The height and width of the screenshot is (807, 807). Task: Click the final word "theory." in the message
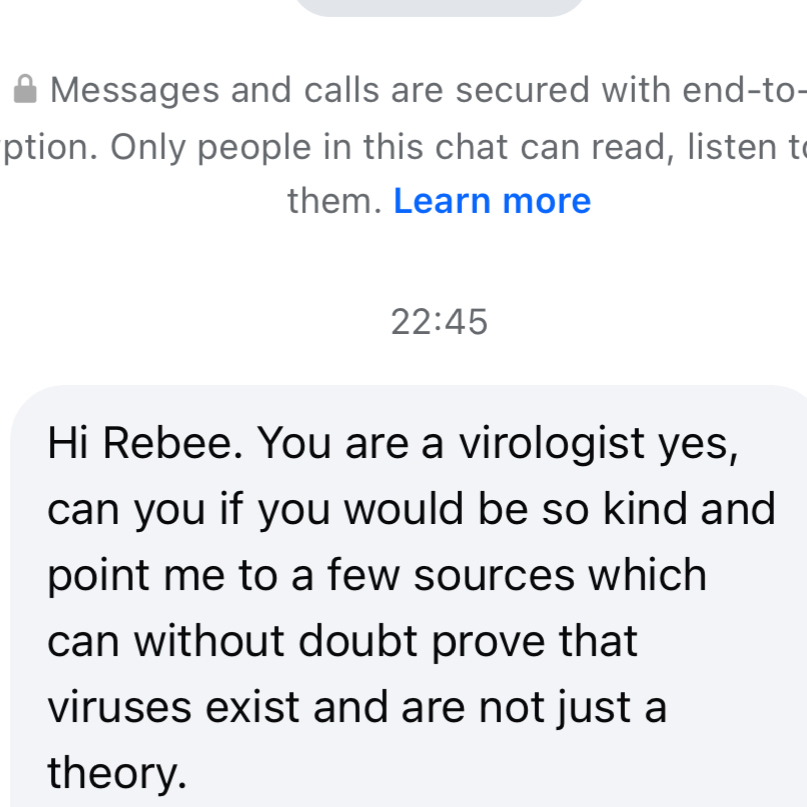pos(117,772)
